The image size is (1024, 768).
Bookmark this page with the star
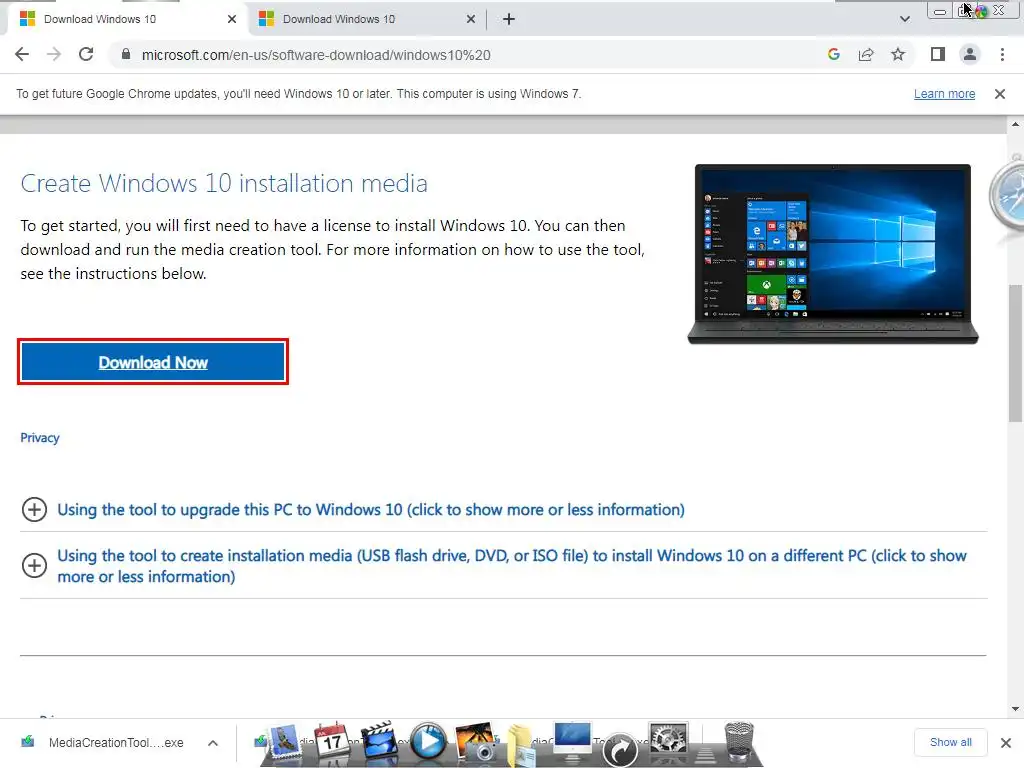pos(898,55)
